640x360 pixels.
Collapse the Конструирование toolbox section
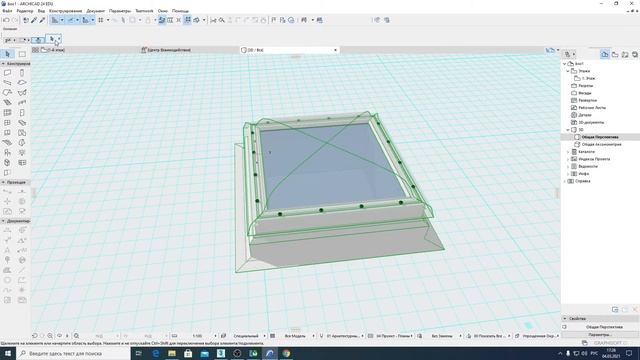pos(3,64)
